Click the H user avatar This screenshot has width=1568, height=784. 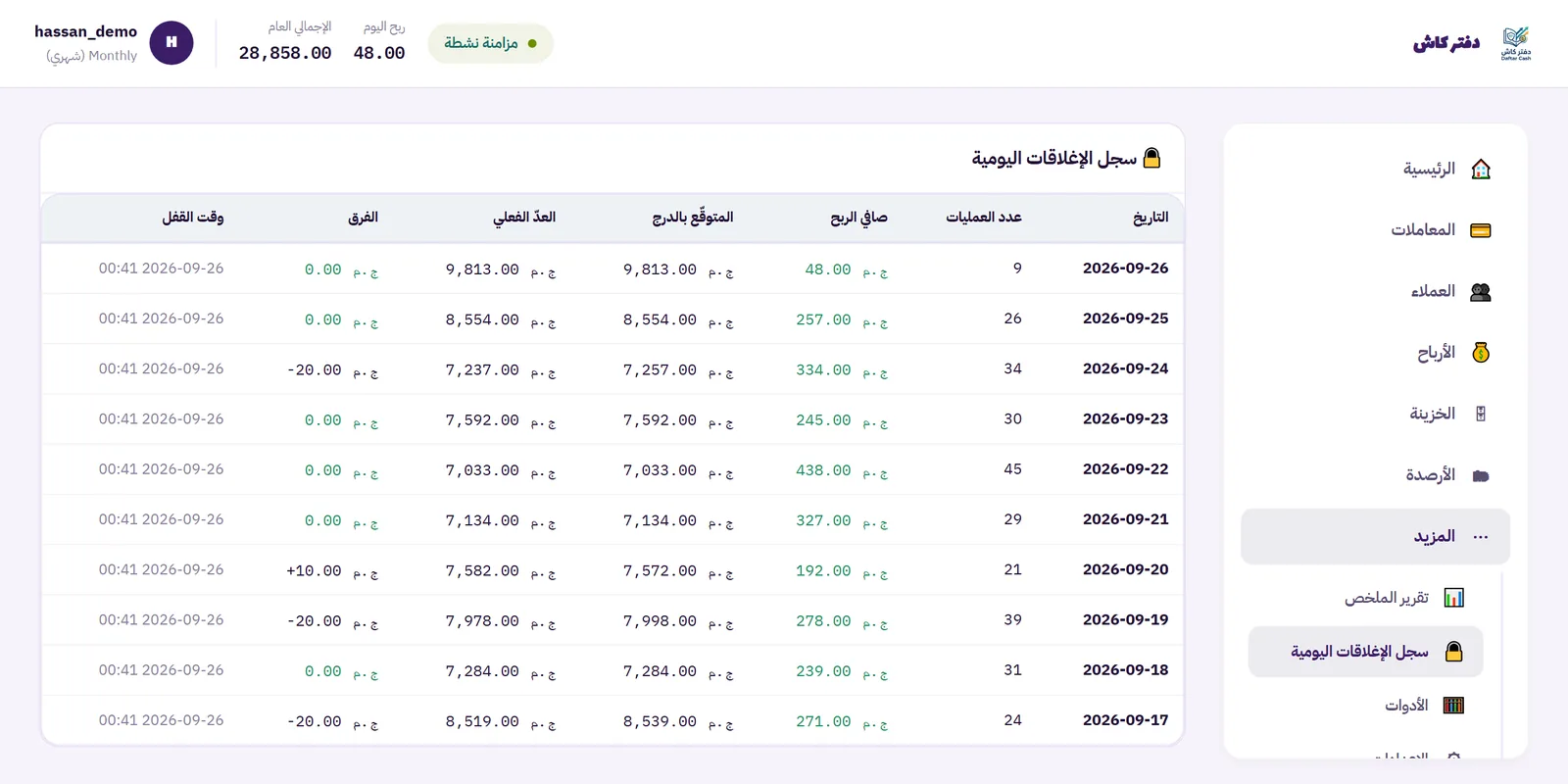(x=171, y=43)
